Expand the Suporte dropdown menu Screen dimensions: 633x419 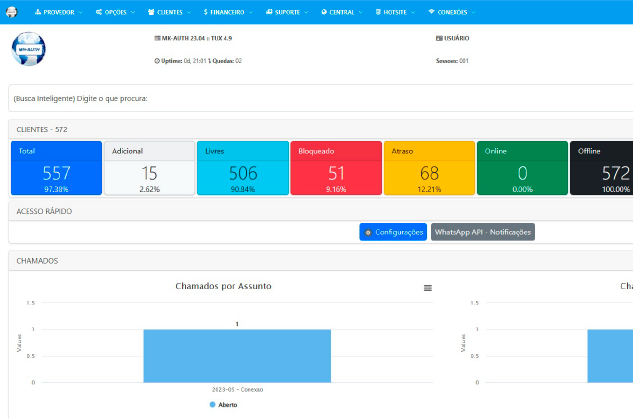point(287,12)
